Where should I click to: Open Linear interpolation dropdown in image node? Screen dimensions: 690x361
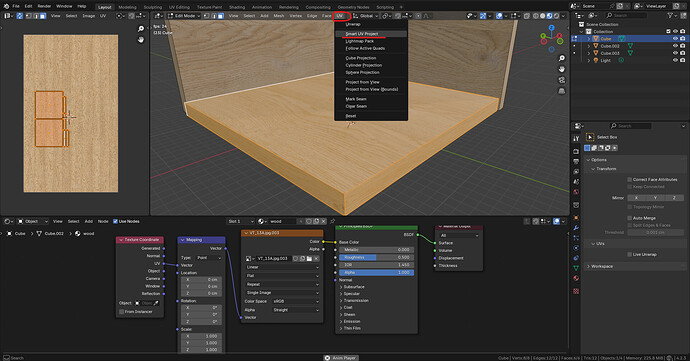tap(282, 267)
